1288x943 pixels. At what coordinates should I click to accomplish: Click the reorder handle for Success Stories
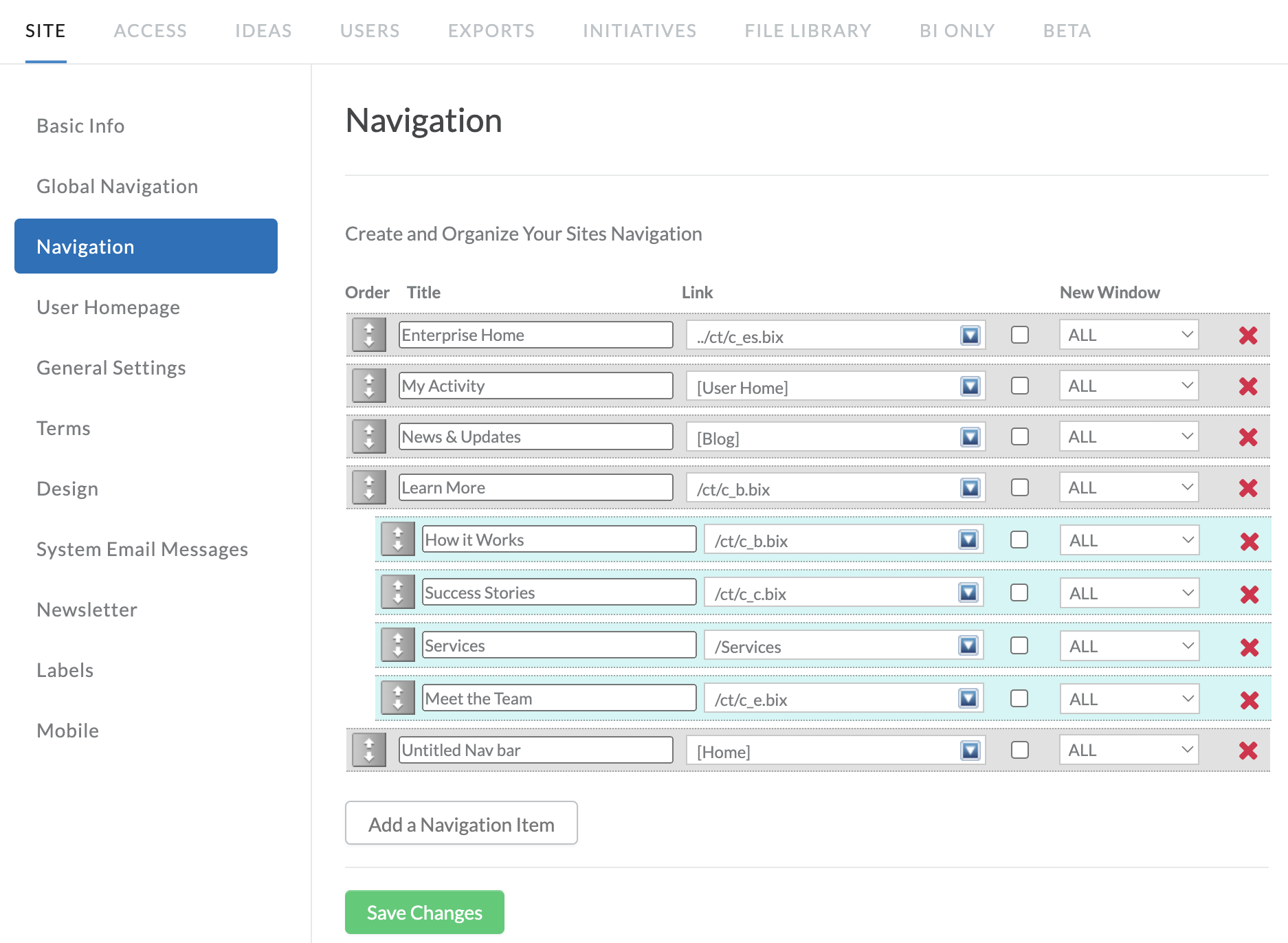click(x=398, y=592)
